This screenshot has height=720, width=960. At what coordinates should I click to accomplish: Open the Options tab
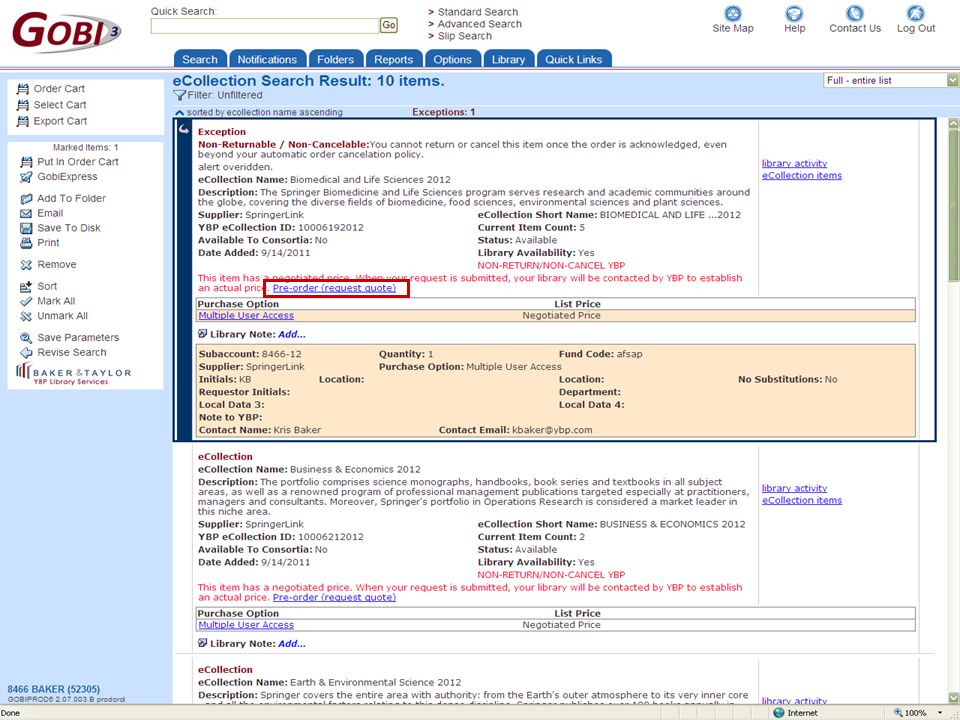(452, 59)
